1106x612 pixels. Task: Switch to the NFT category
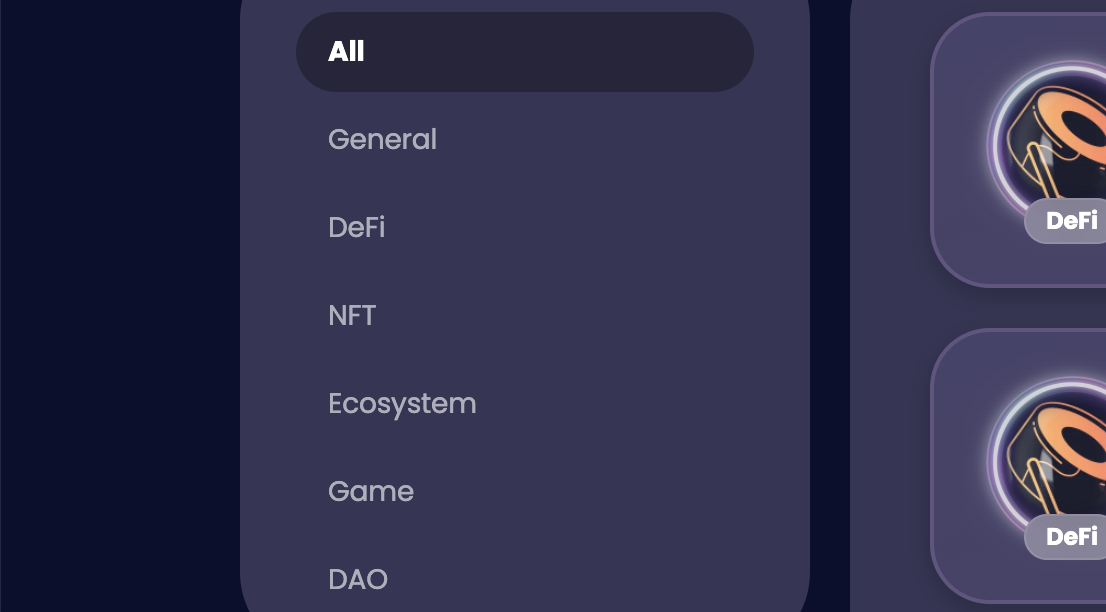click(352, 316)
